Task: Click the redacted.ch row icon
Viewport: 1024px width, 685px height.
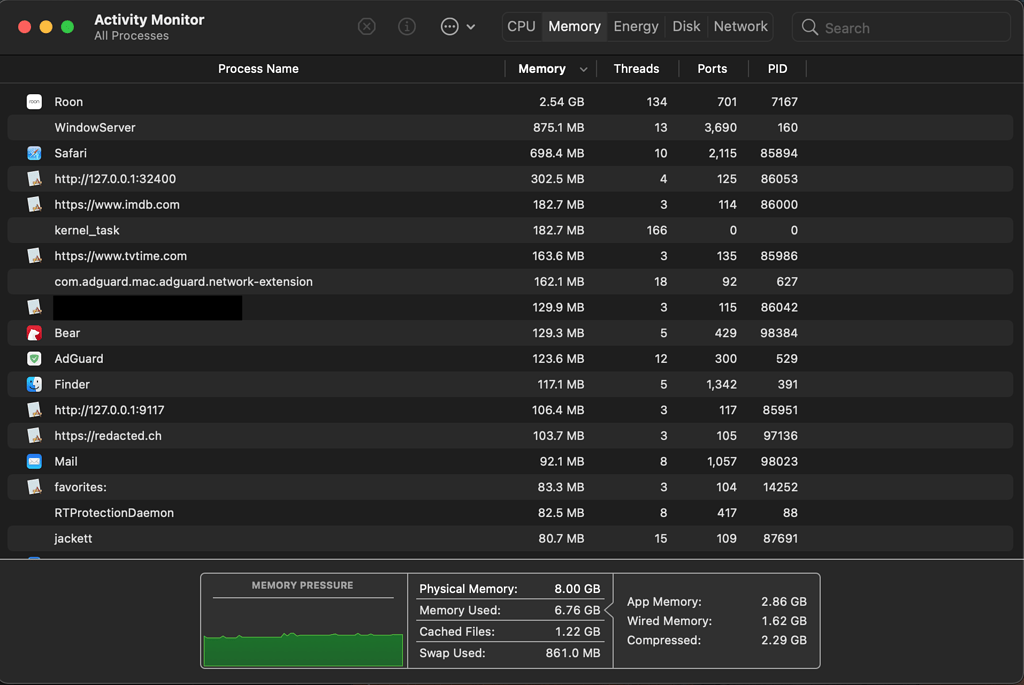Action: click(32, 435)
